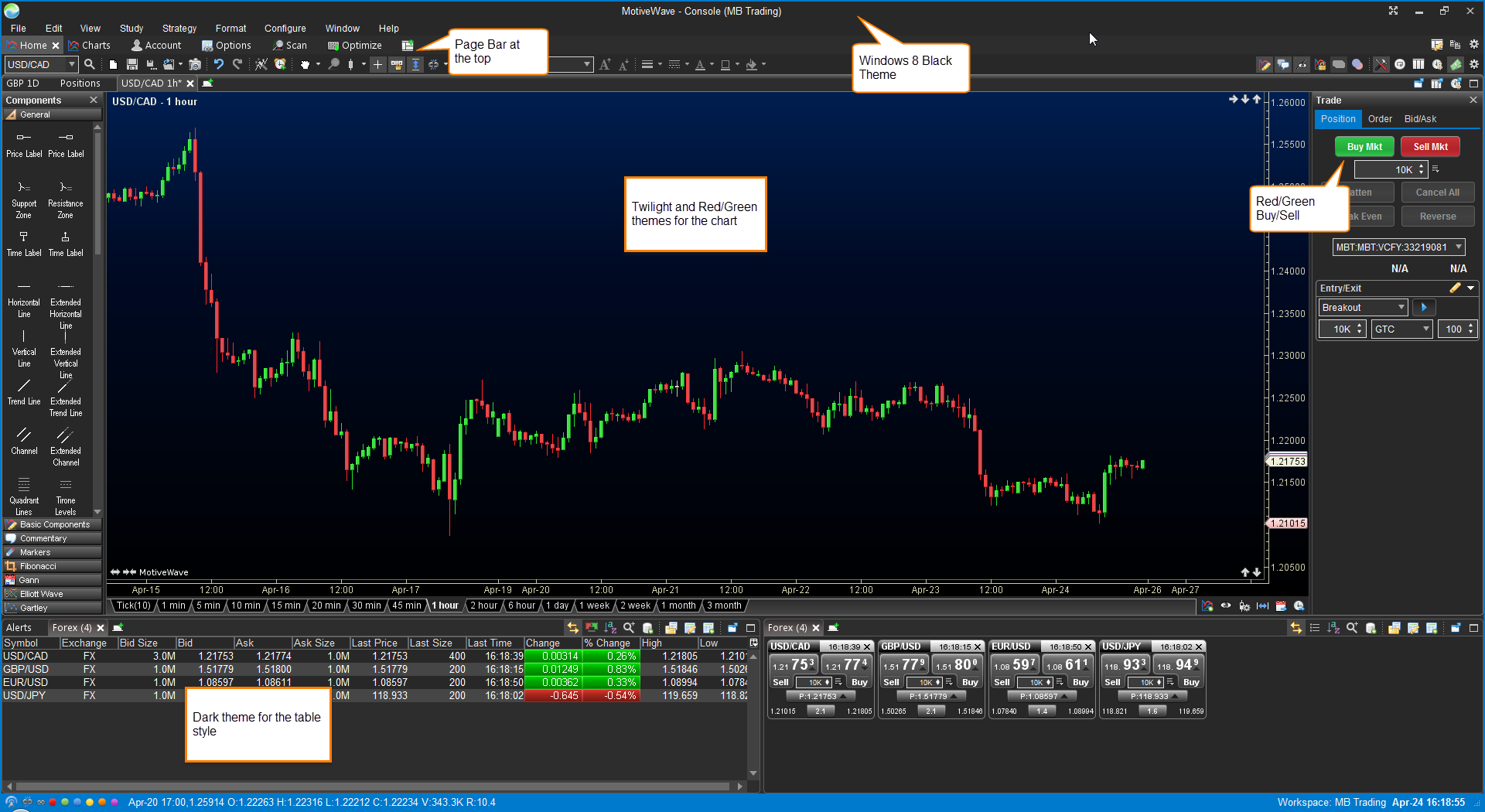Expand the Commentary components section
Screen dimensions: 1485x812
tap(53, 538)
